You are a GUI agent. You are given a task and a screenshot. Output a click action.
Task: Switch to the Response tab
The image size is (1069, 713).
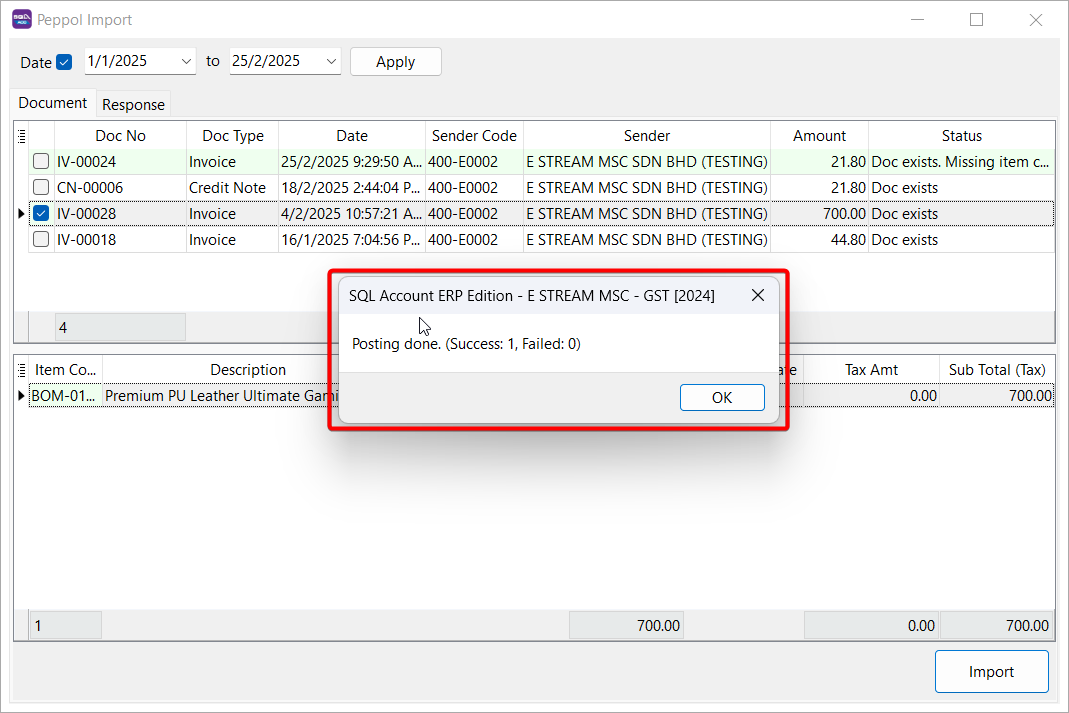click(x=133, y=105)
